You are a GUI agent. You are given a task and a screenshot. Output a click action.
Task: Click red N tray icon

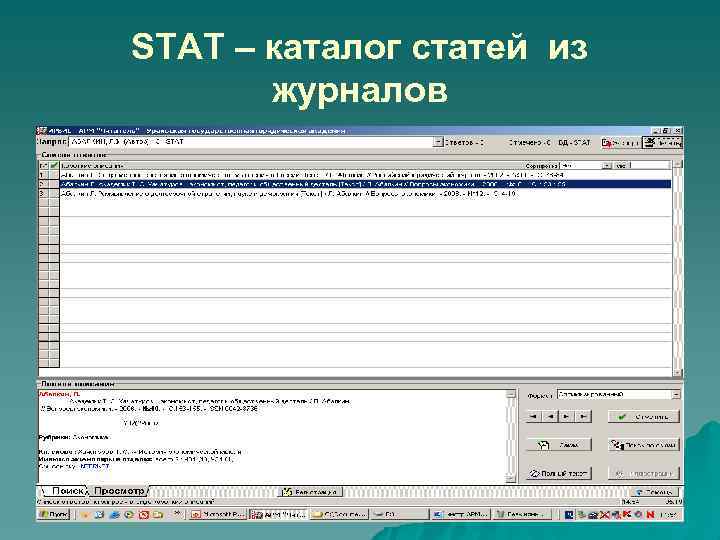pyautogui.click(x=650, y=515)
